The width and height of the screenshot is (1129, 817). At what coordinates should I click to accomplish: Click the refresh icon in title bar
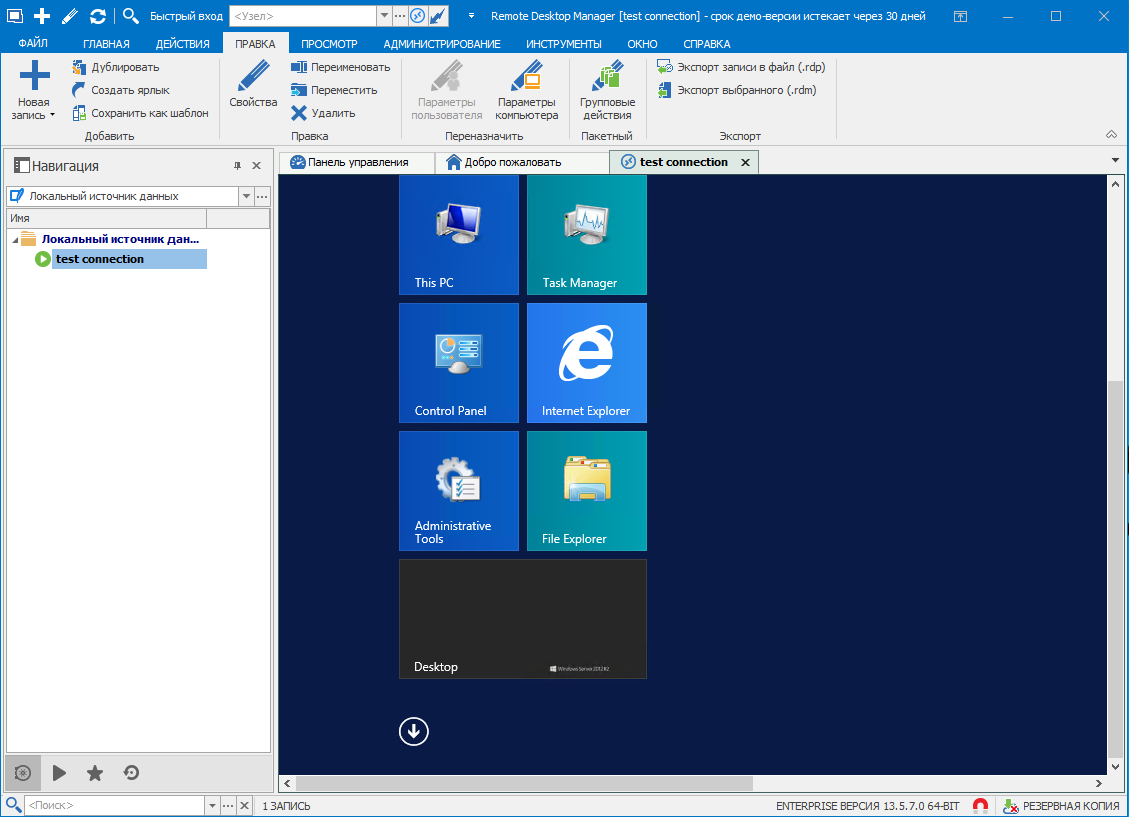pyautogui.click(x=98, y=16)
